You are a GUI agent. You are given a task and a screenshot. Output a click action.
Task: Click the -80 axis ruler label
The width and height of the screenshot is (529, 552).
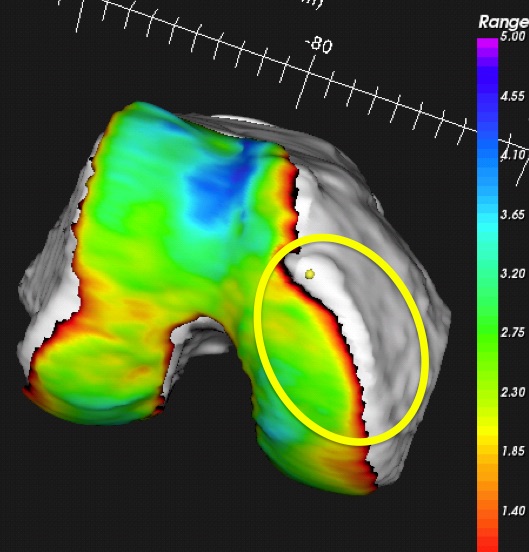coord(320,45)
